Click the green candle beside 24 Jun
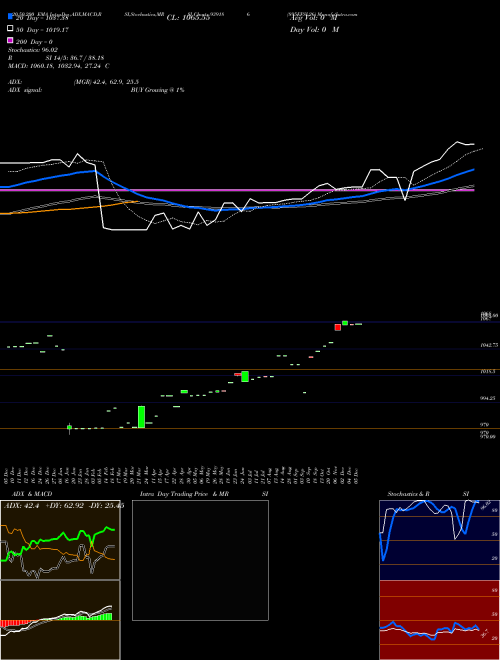Image resolution: width=500 pixels, height=660 pixels. tap(245, 376)
